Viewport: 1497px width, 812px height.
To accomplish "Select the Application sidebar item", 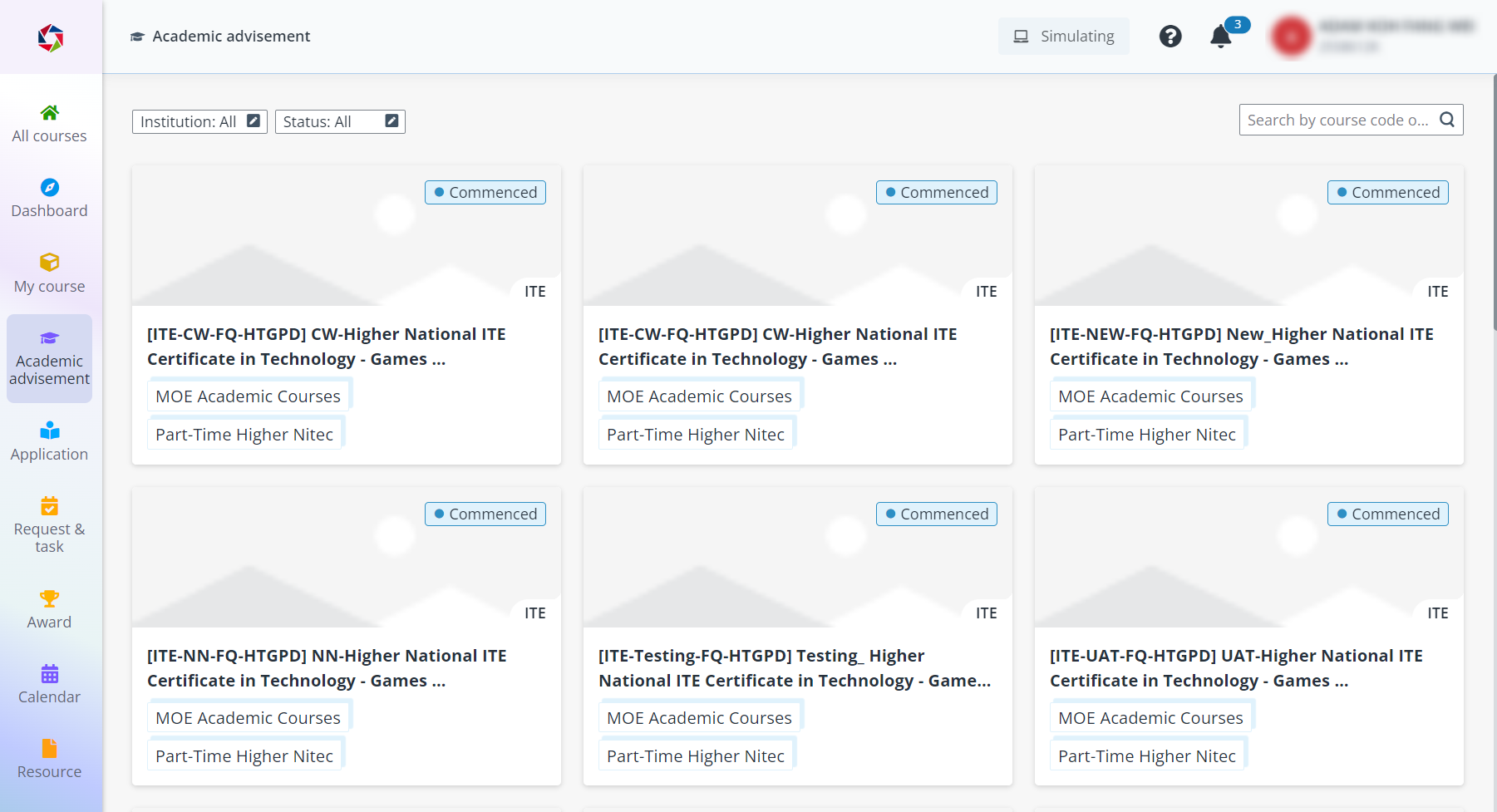I will (x=49, y=441).
